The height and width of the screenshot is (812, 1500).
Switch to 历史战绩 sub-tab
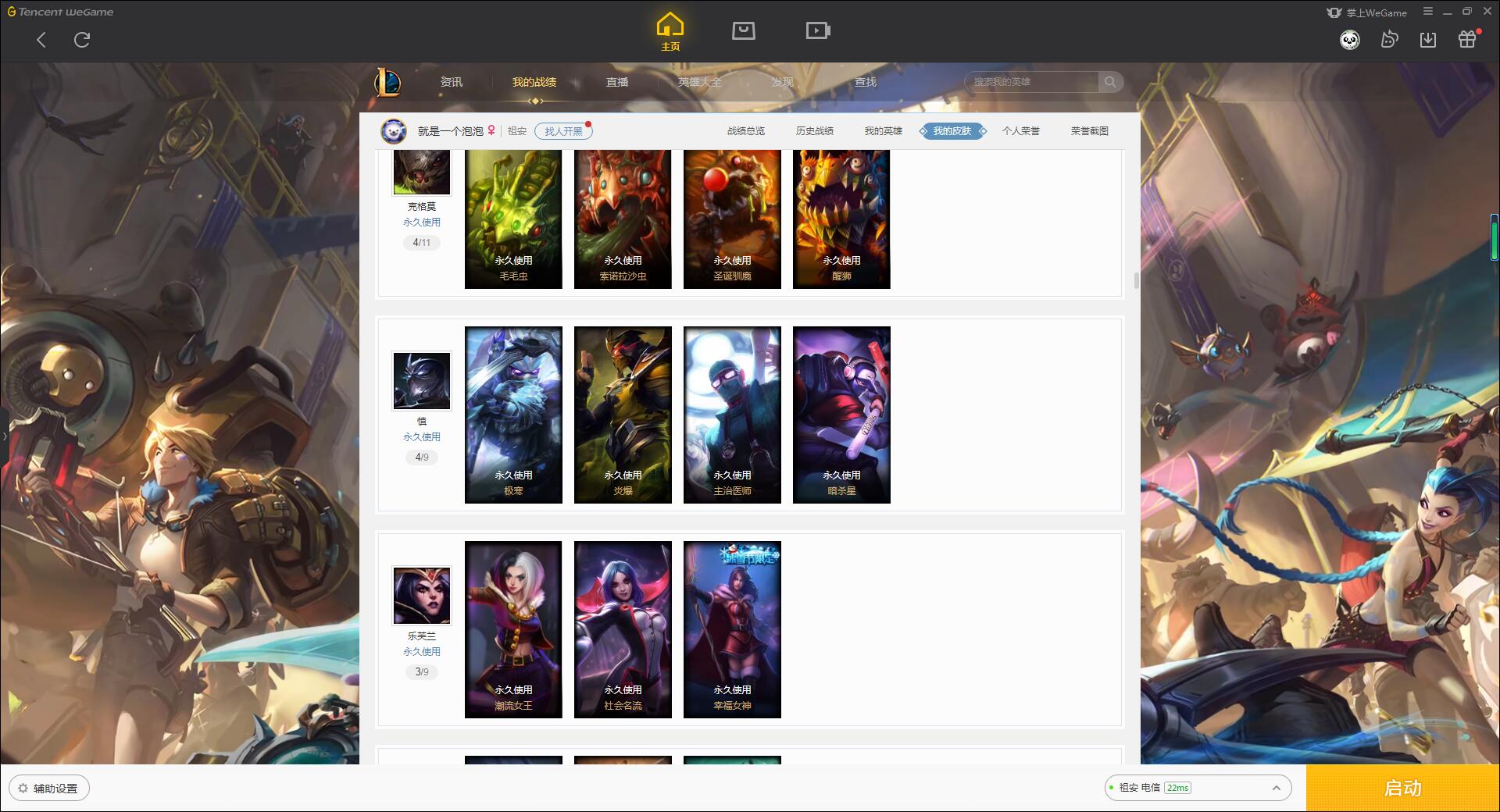tap(815, 131)
